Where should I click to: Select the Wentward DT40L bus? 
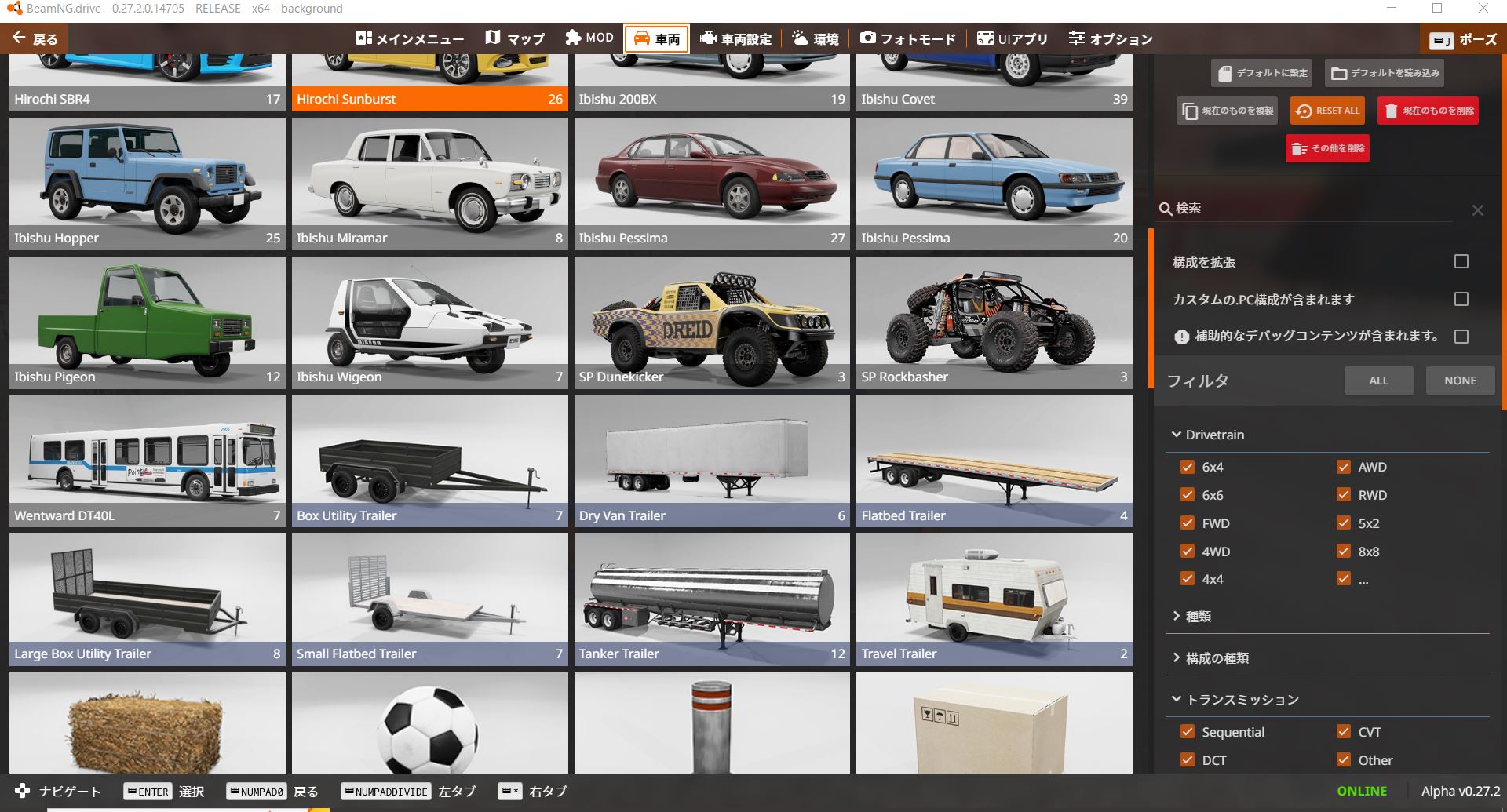(148, 461)
